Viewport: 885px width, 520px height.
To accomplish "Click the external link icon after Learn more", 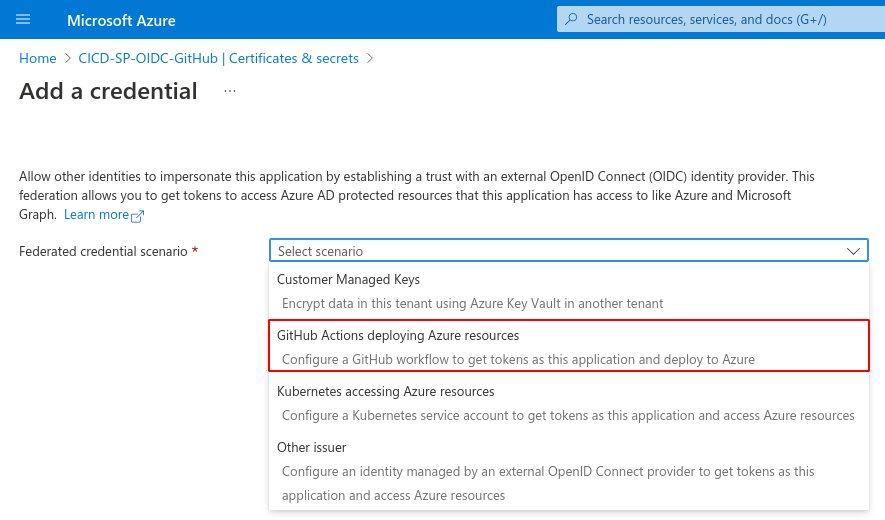I will point(137,216).
